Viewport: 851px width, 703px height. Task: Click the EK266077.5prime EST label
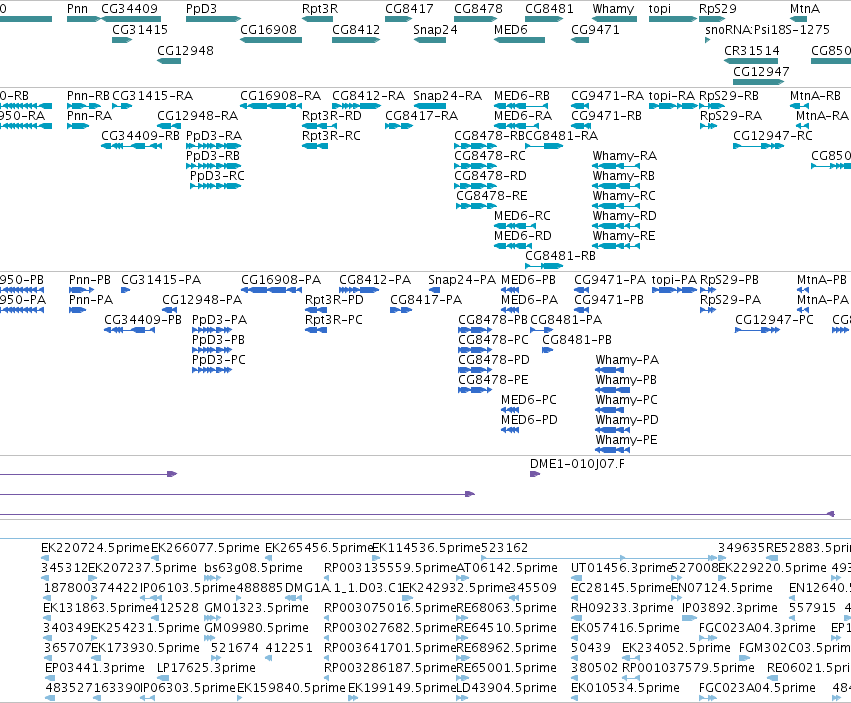click(x=205, y=548)
